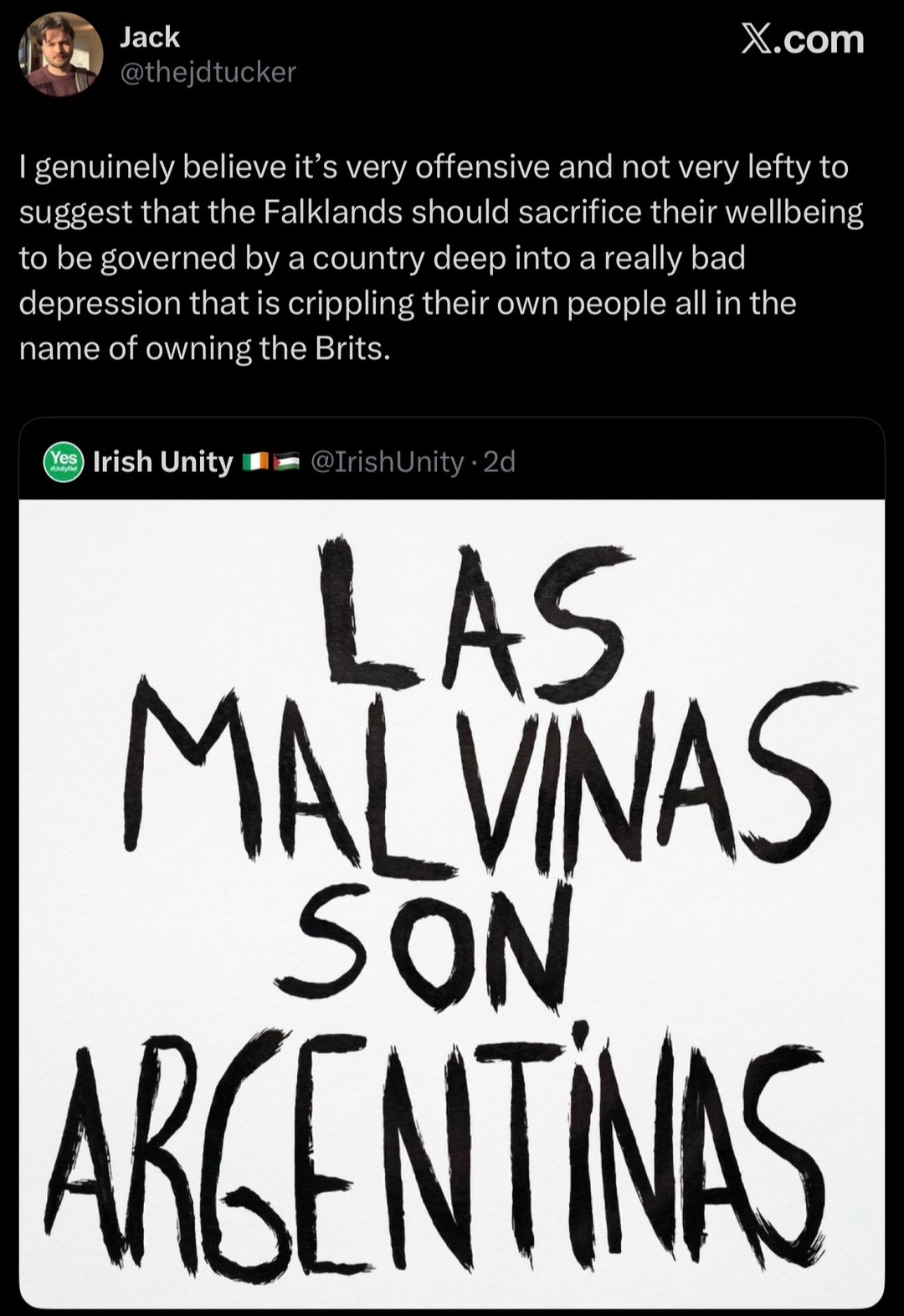Screen dimensions: 904x1316
Task: Select the phrase owning the in the tweet's last line
Action: point(228,348)
